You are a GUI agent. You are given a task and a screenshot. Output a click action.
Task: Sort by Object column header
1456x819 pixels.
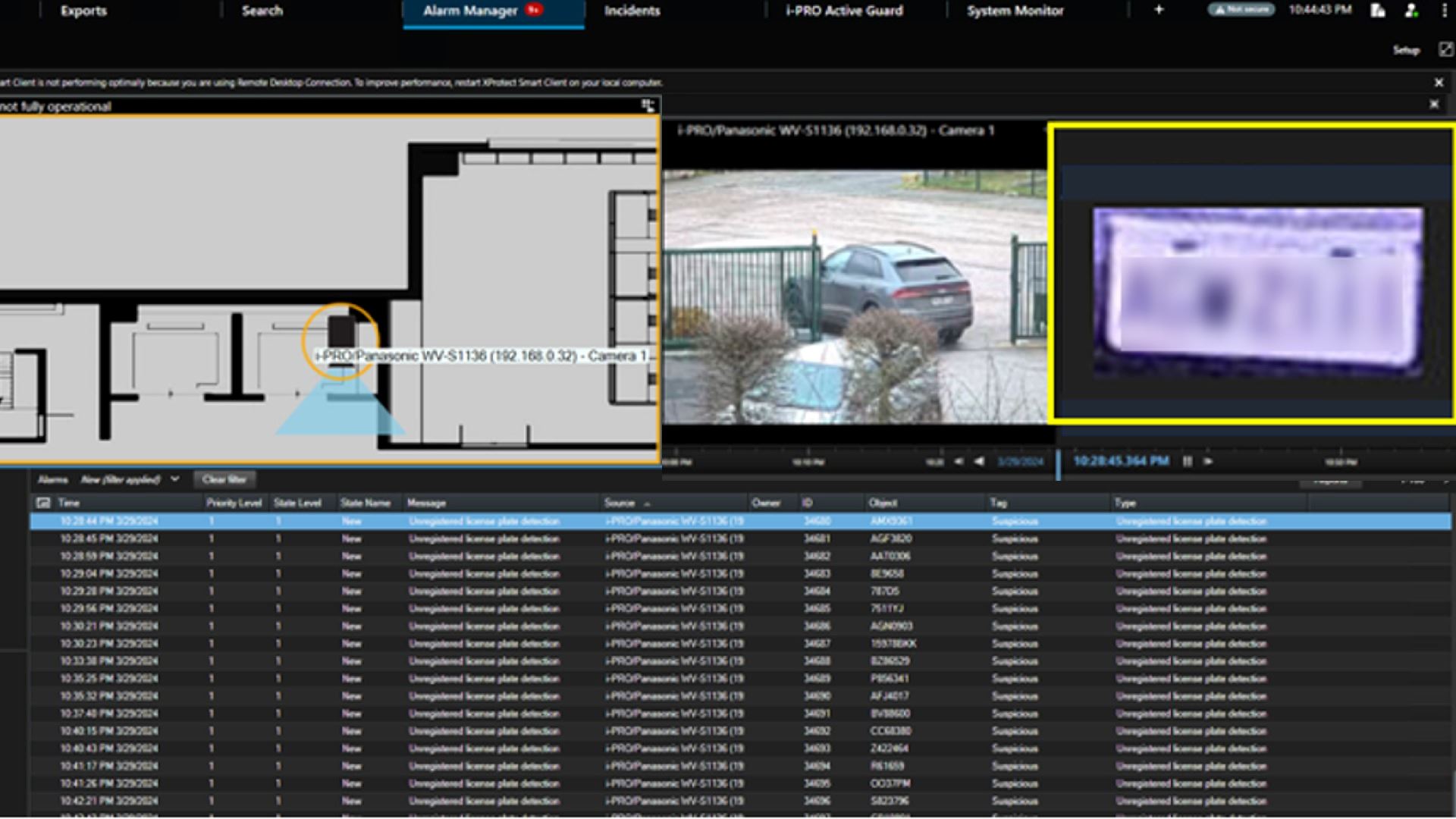pyautogui.click(x=883, y=503)
